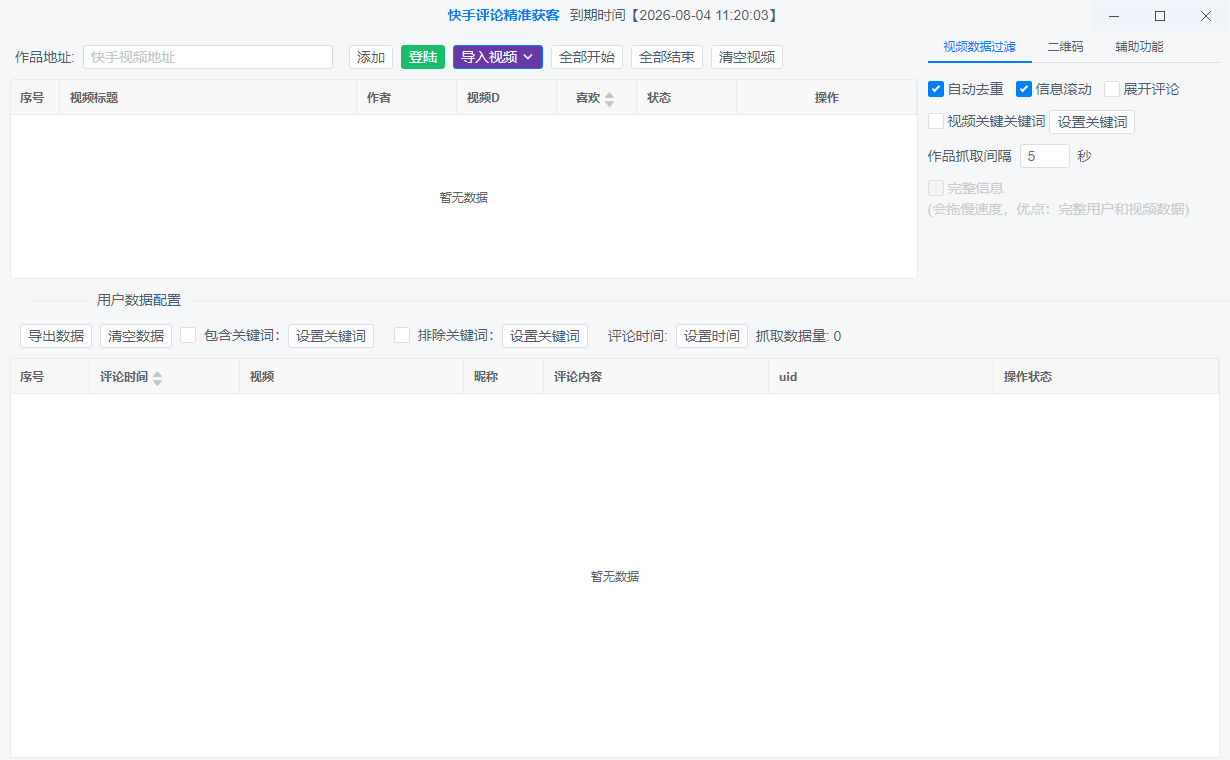The height and width of the screenshot is (760, 1230).
Task: Click the 作品抓取间隔 seconds input
Action: [1045, 156]
